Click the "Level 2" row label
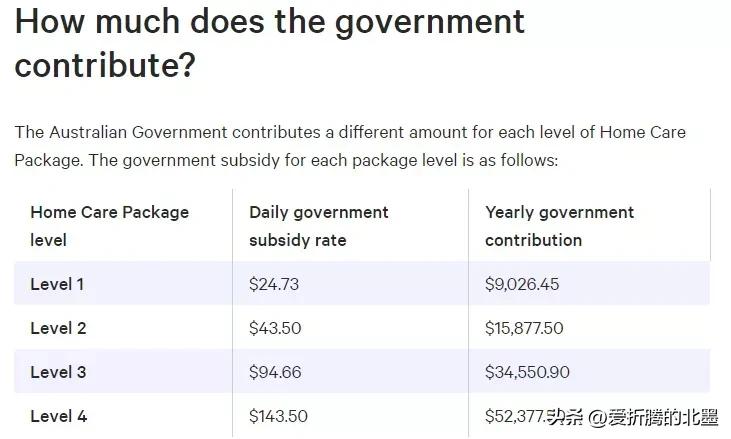 pos(58,328)
